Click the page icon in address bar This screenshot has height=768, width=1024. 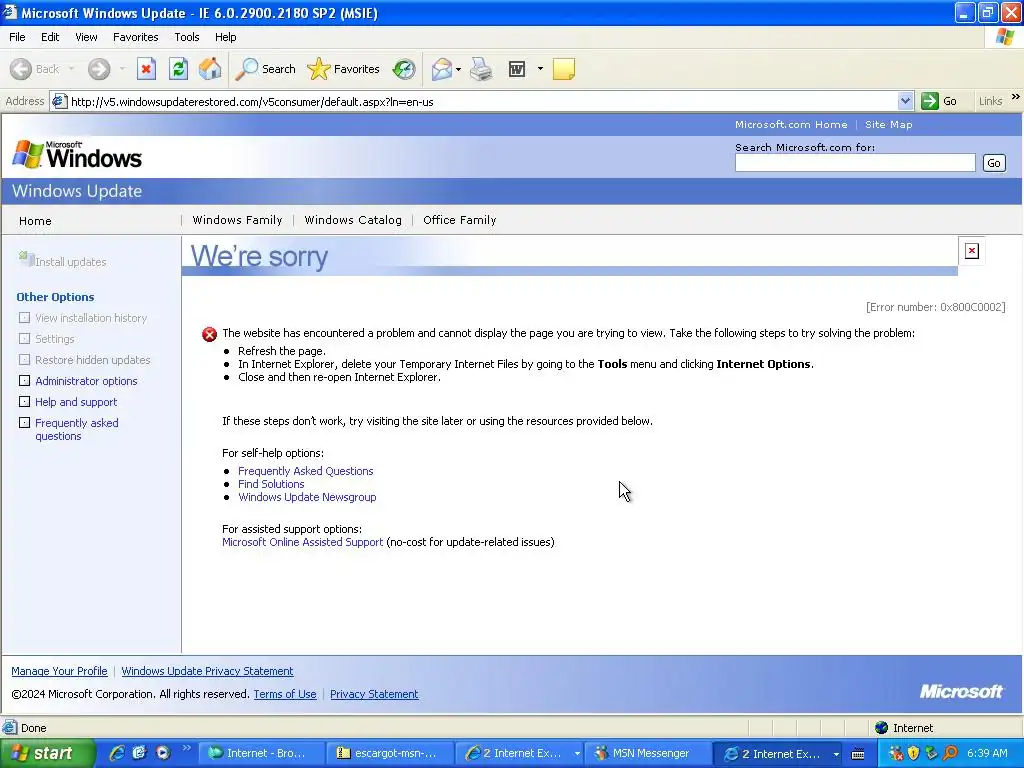pos(59,101)
